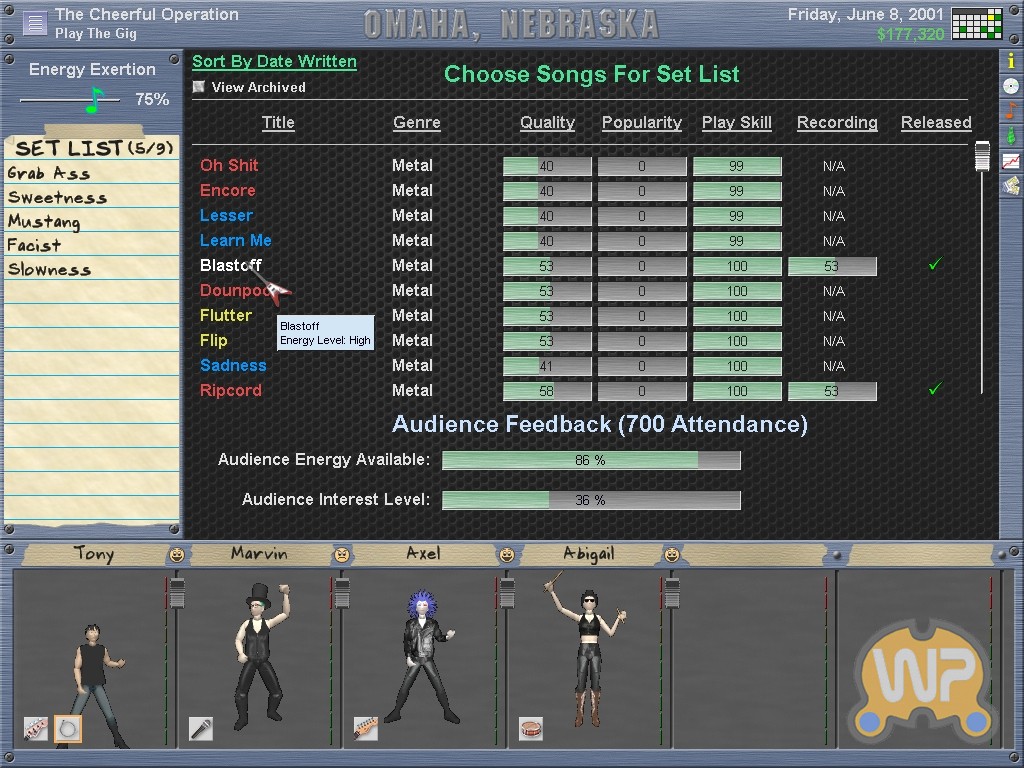Click Marvin's microphone icon

click(201, 728)
